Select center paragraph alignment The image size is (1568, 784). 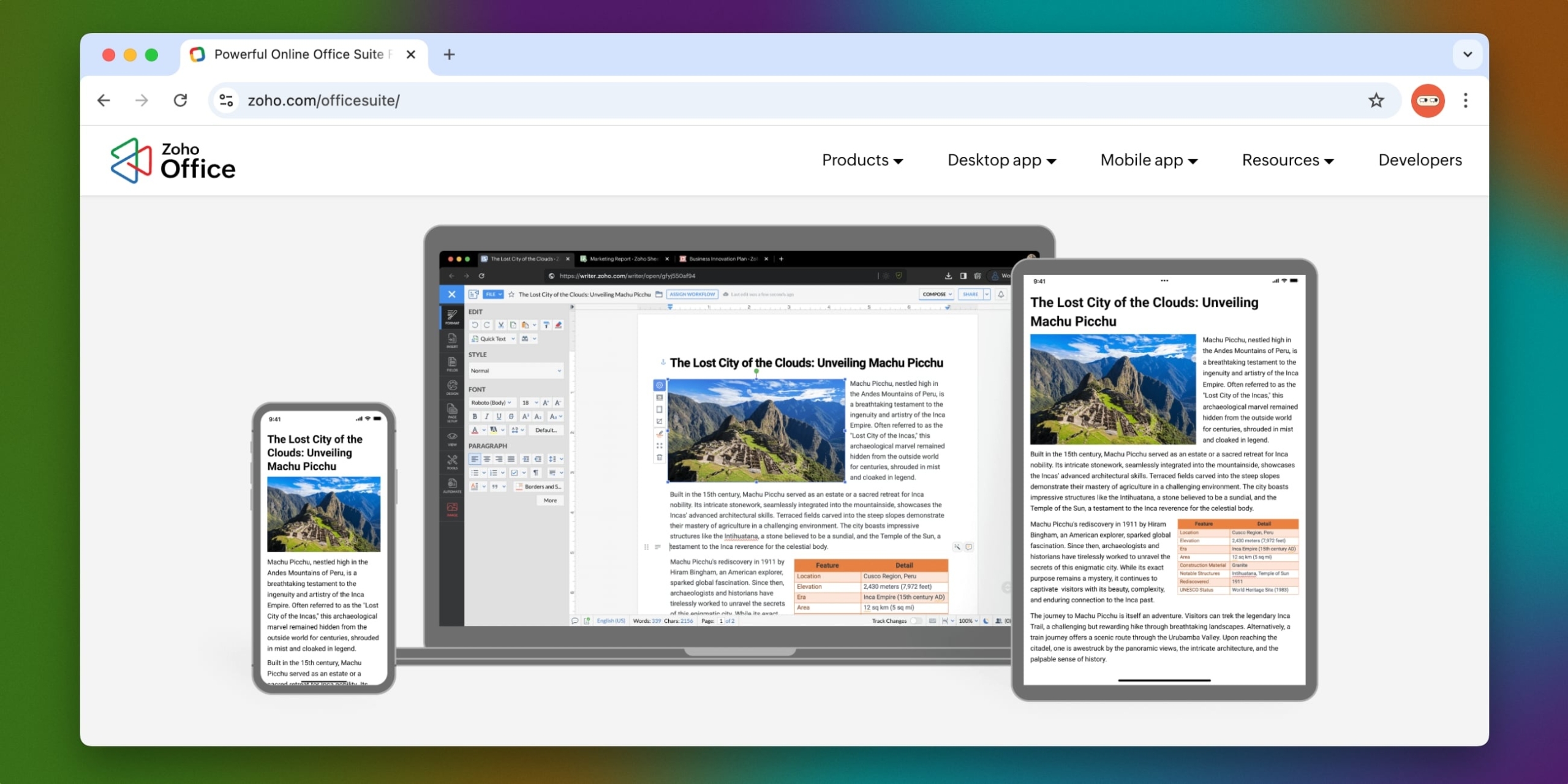point(487,459)
